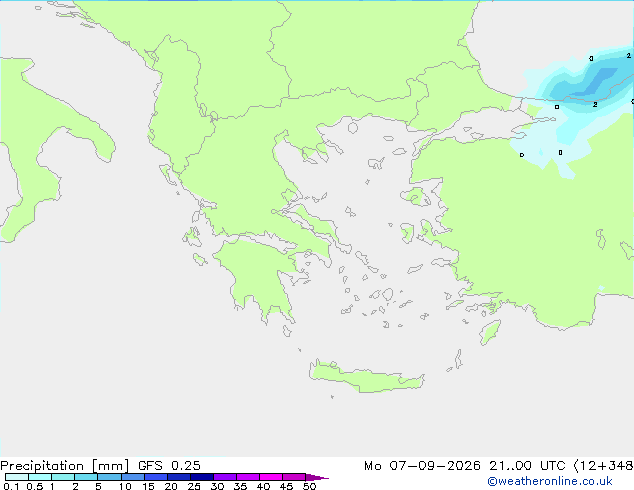Select the 0.5–1 mm legend color swatch

click(x=40, y=477)
